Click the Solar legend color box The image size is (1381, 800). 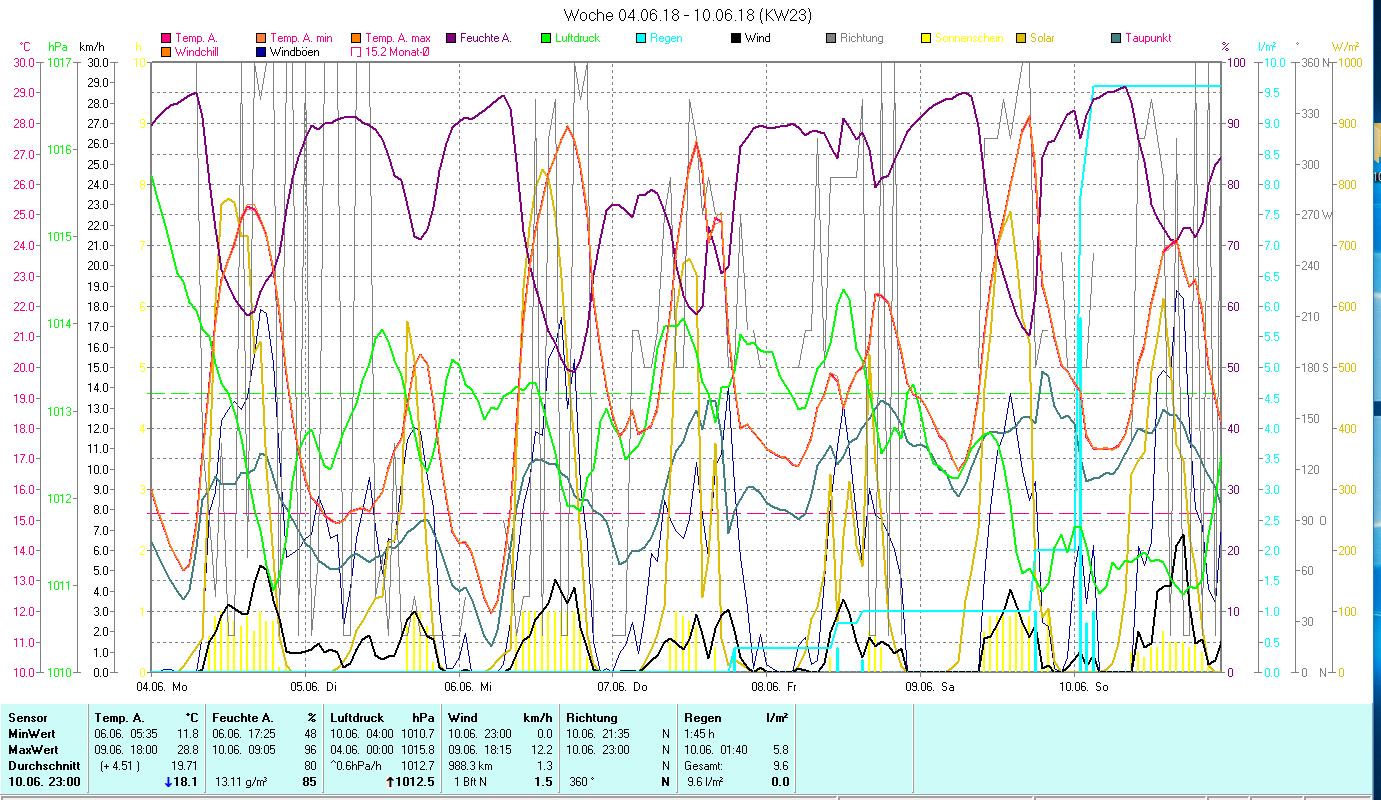pos(1021,38)
